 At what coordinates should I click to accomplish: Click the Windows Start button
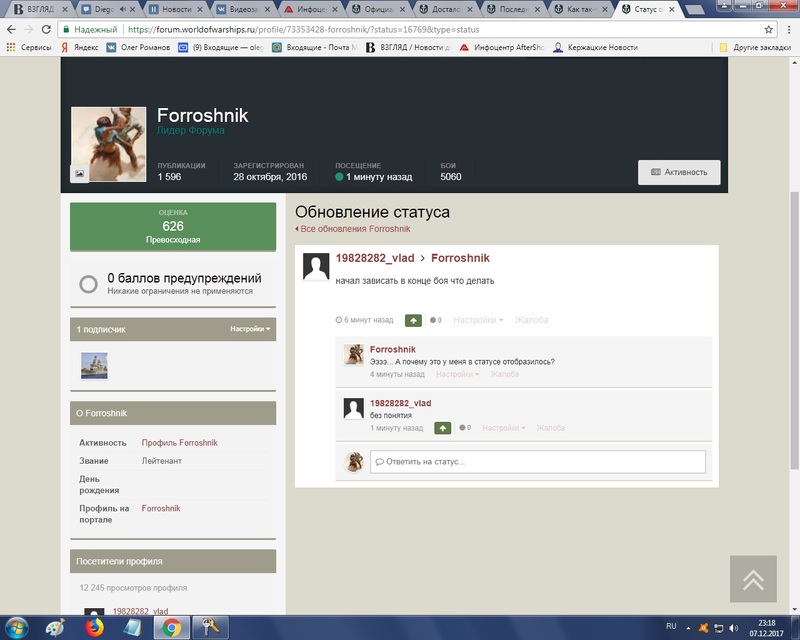16,627
